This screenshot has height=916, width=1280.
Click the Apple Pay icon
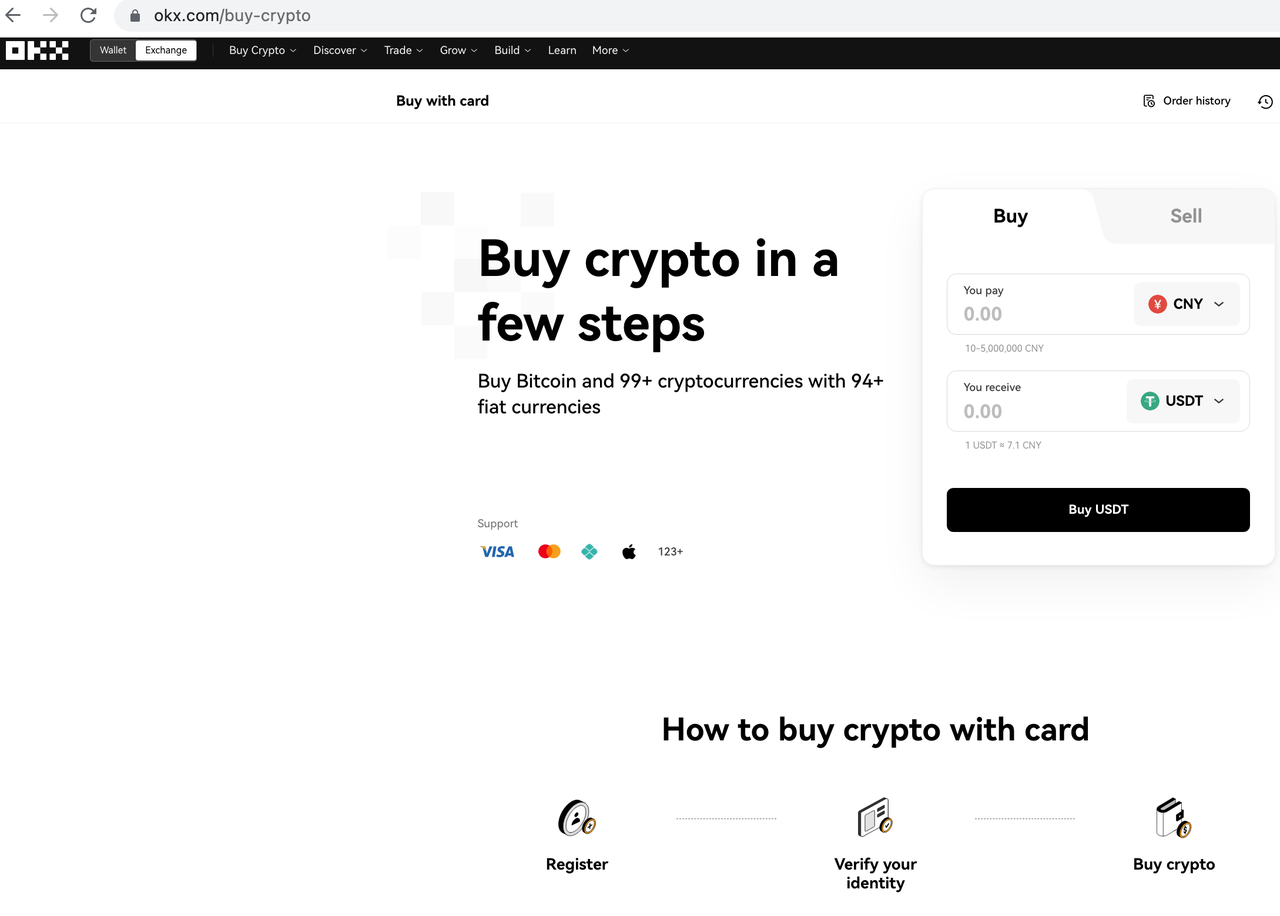coord(629,551)
